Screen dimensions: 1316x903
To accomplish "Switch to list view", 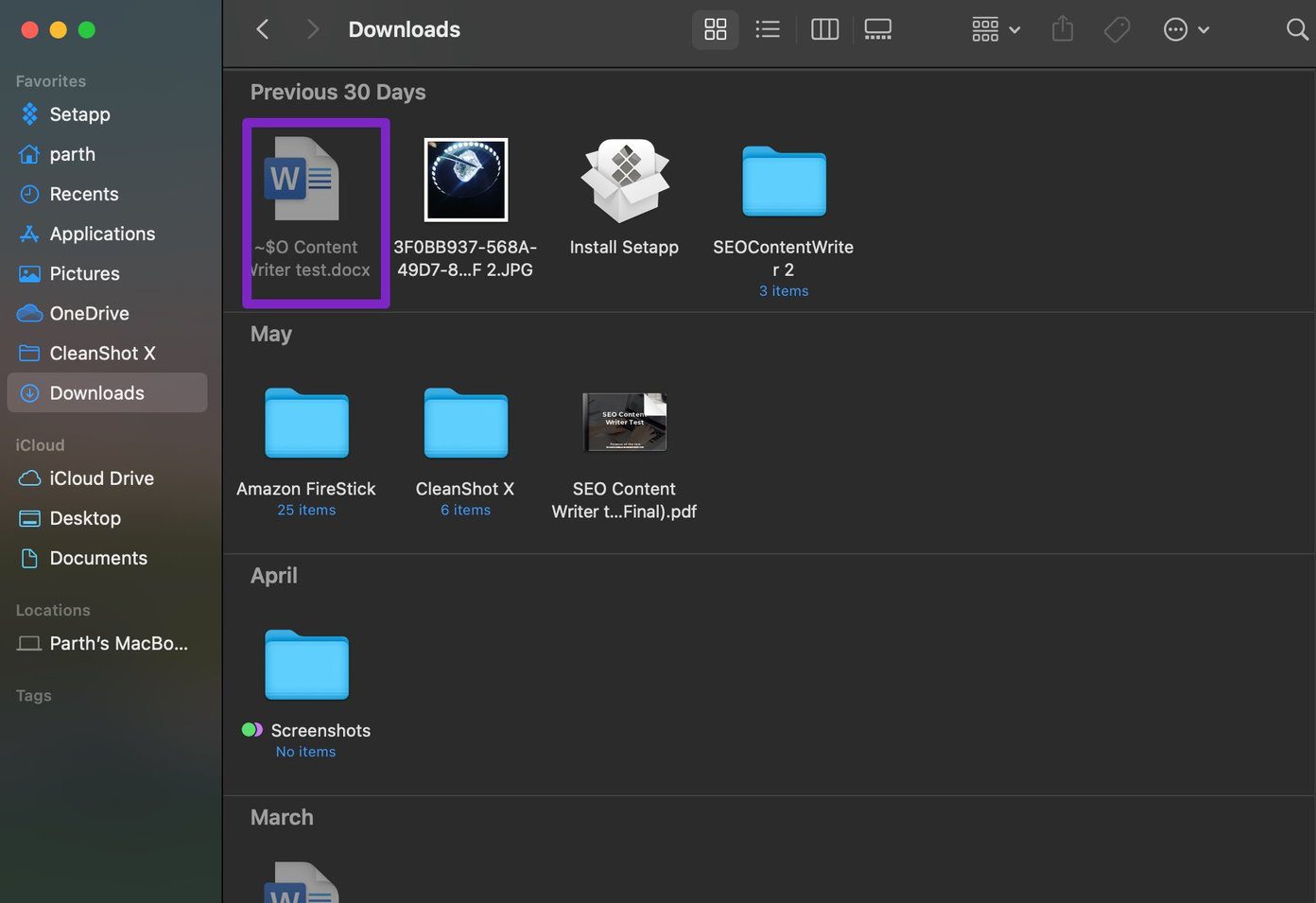I will point(768,29).
